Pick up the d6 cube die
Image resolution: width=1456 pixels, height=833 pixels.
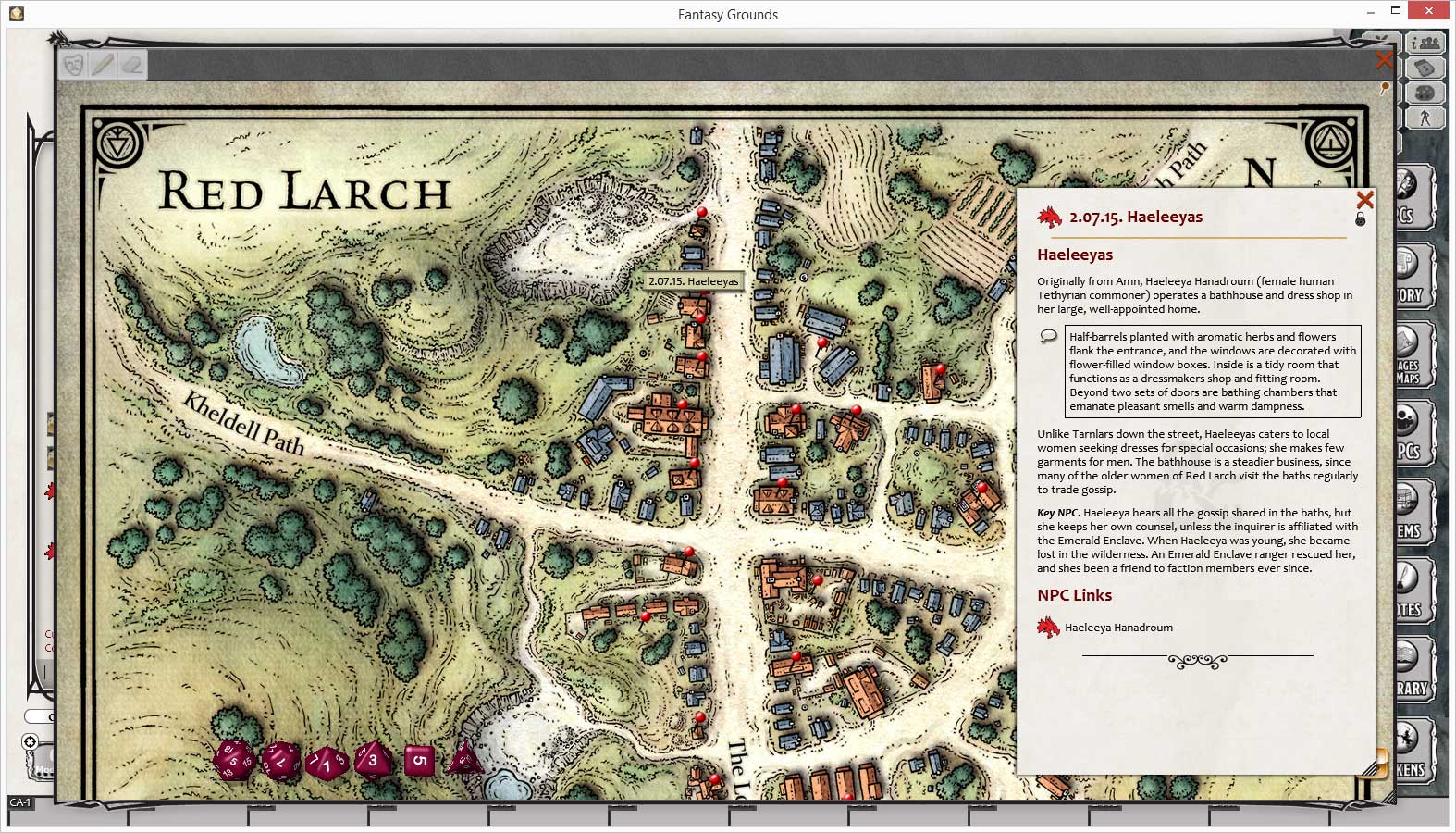point(419,761)
